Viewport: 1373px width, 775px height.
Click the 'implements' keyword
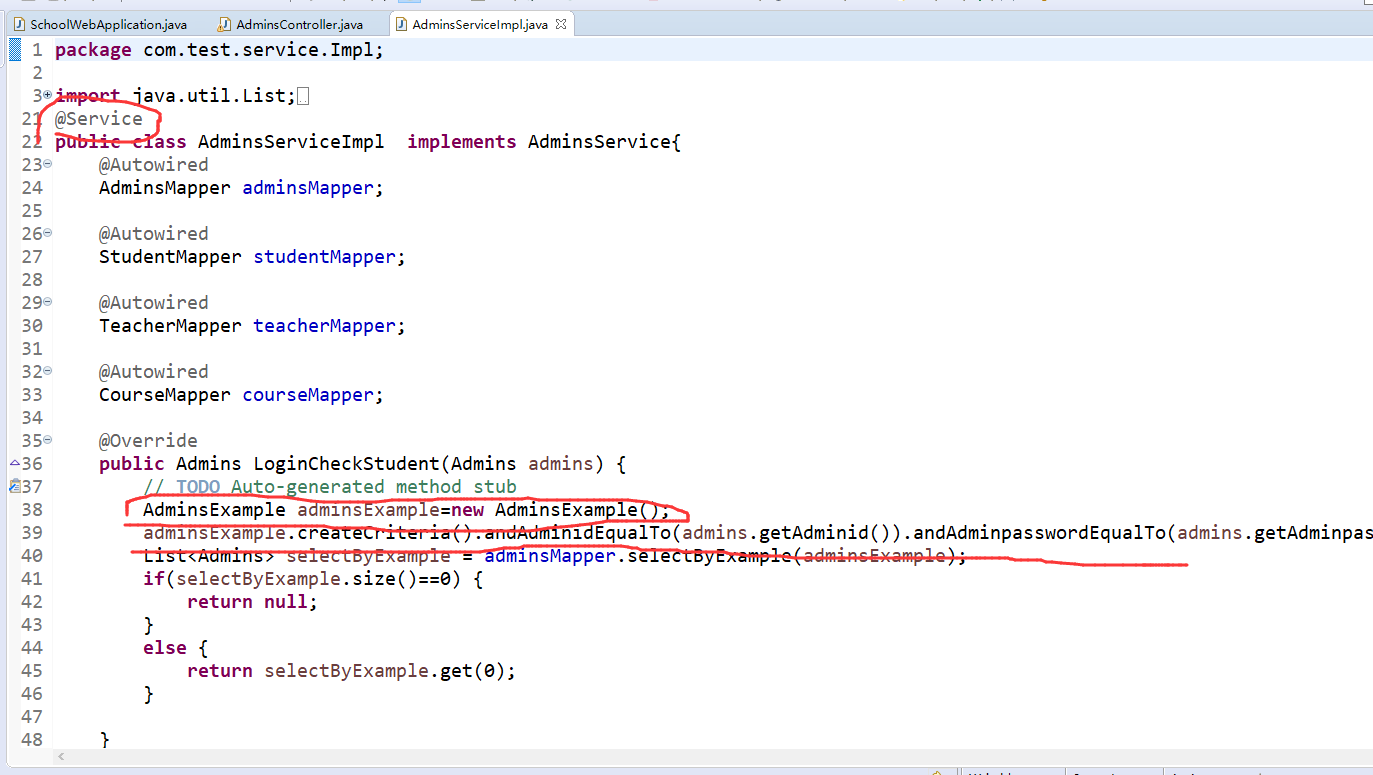(x=462, y=142)
